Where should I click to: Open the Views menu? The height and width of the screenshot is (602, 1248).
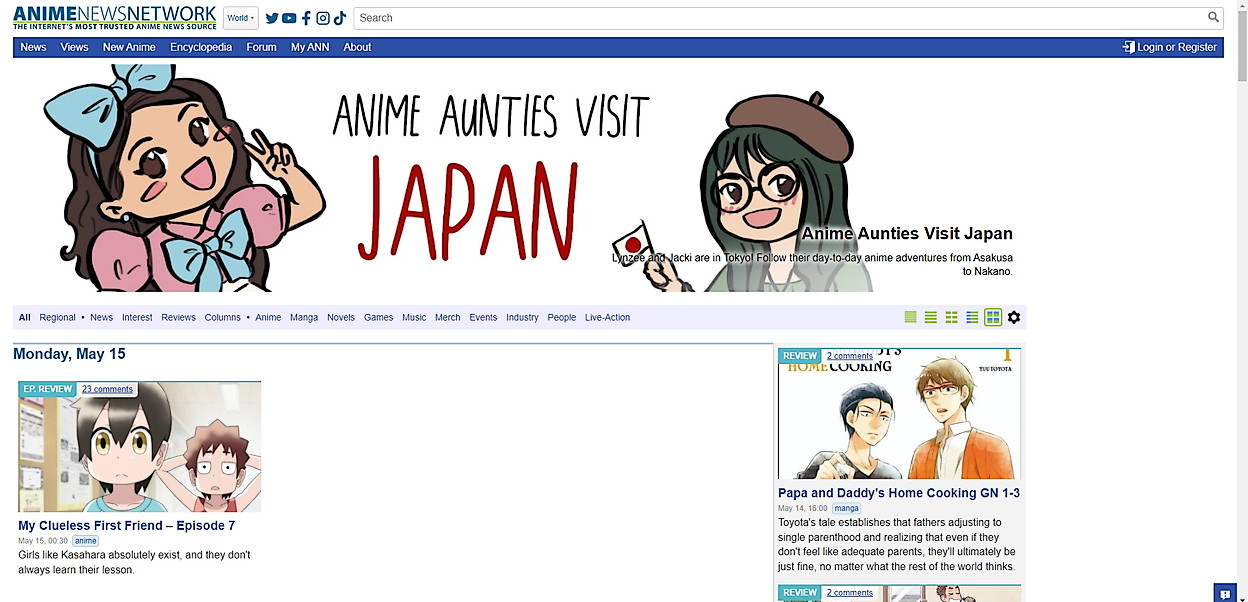click(74, 47)
